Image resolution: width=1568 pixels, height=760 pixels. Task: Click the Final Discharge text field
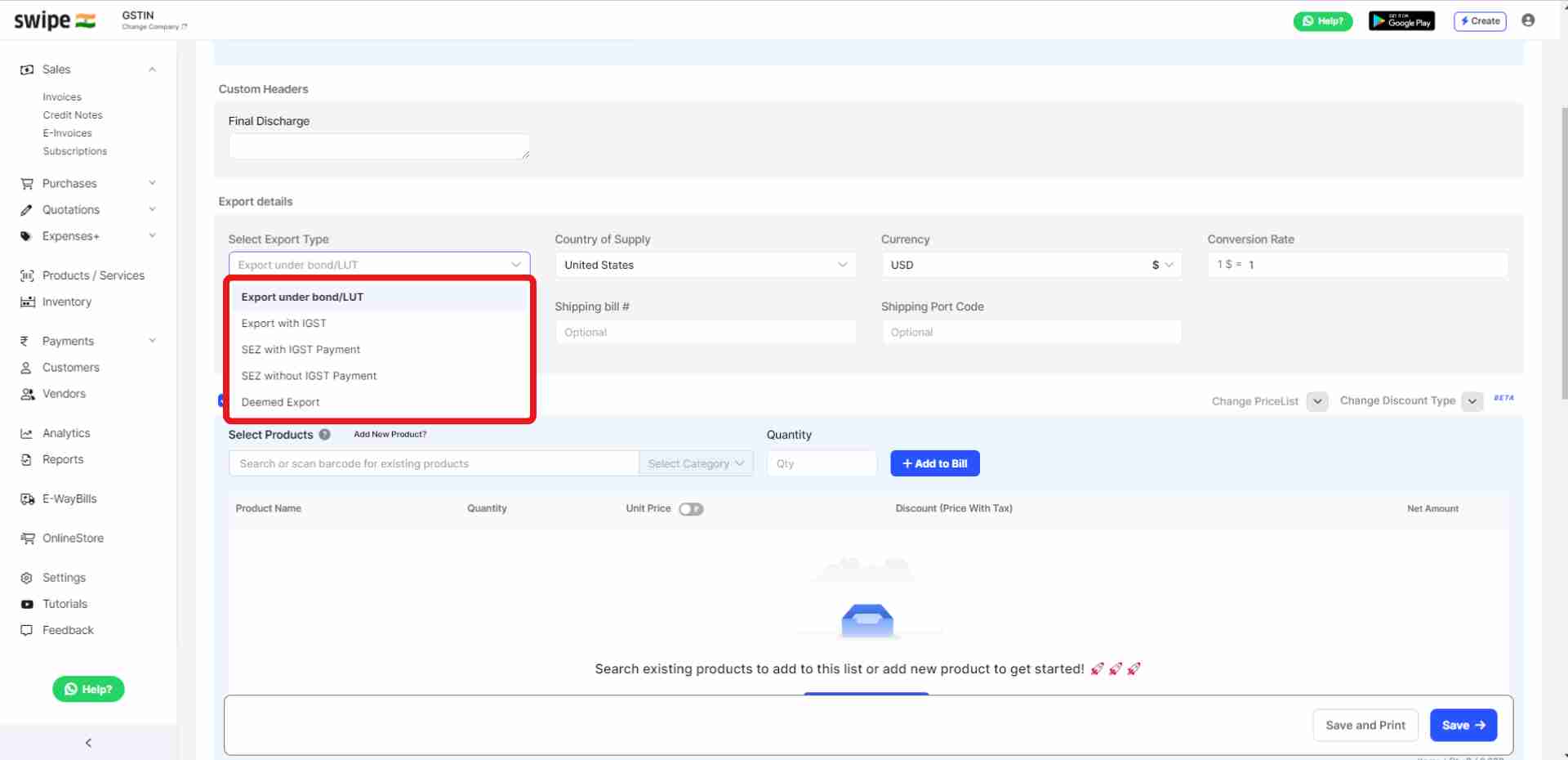click(x=379, y=147)
